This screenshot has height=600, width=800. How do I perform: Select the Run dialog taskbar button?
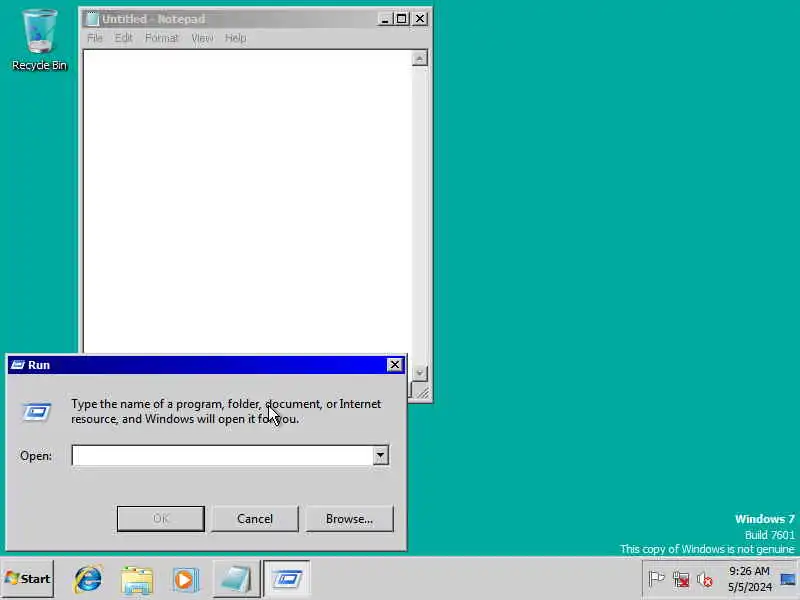click(x=287, y=579)
